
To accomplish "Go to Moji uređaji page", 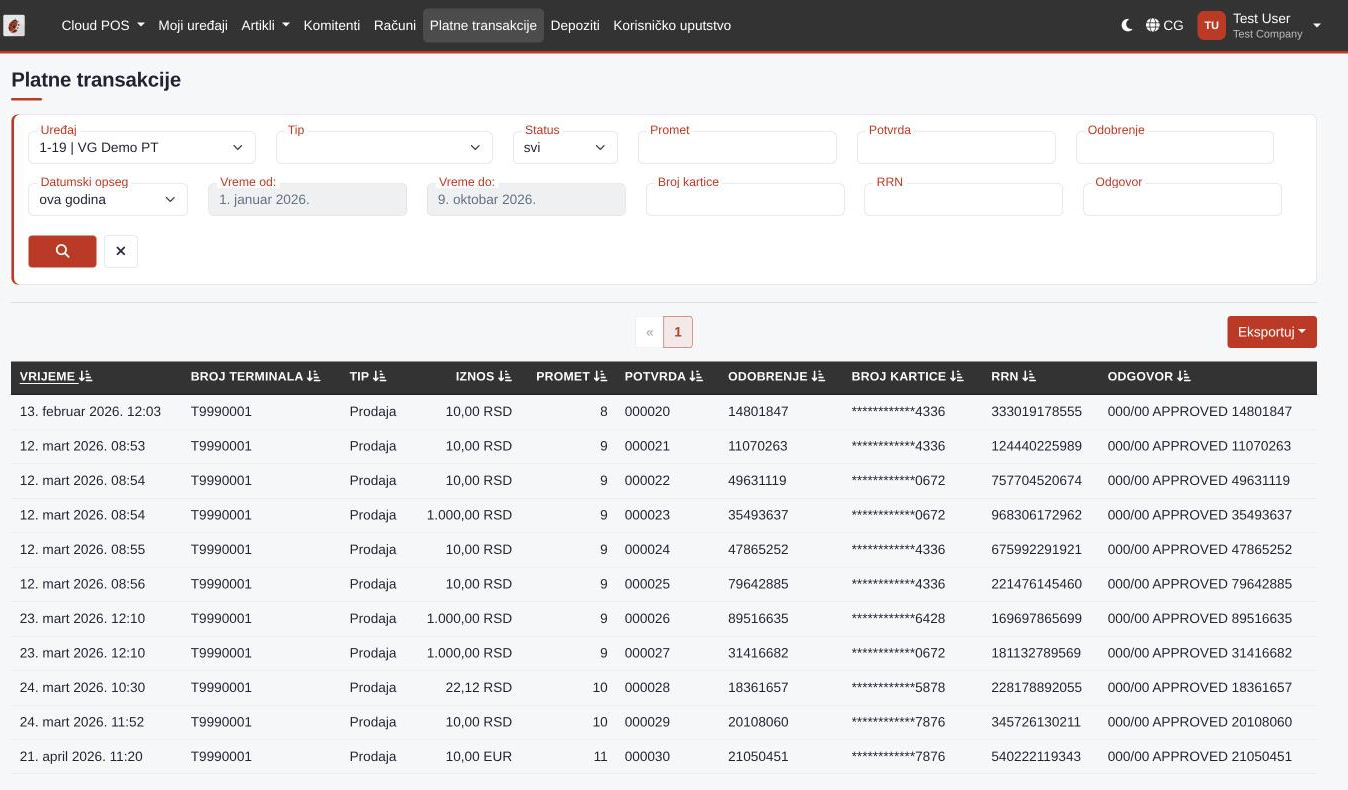I will (x=193, y=25).
